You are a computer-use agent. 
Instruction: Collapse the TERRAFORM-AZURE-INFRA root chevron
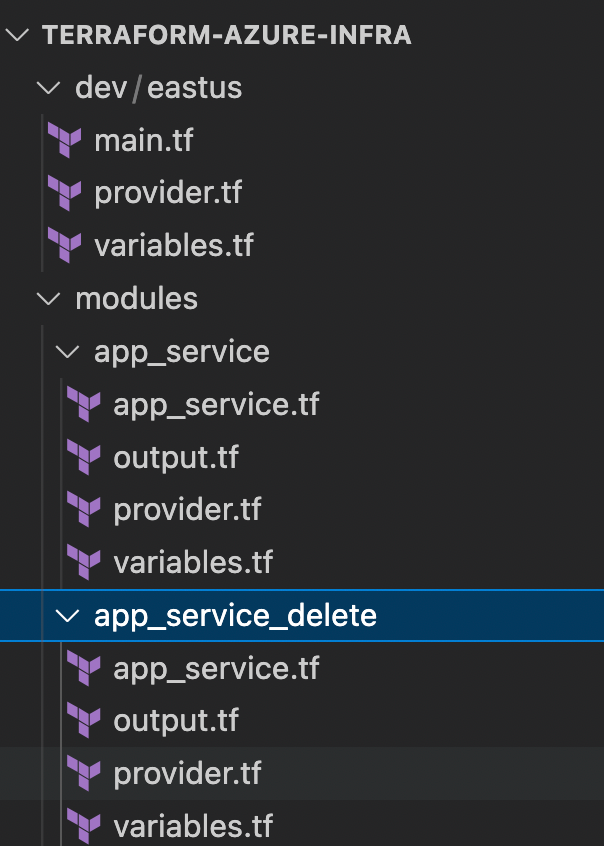pyautogui.click(x=17, y=35)
